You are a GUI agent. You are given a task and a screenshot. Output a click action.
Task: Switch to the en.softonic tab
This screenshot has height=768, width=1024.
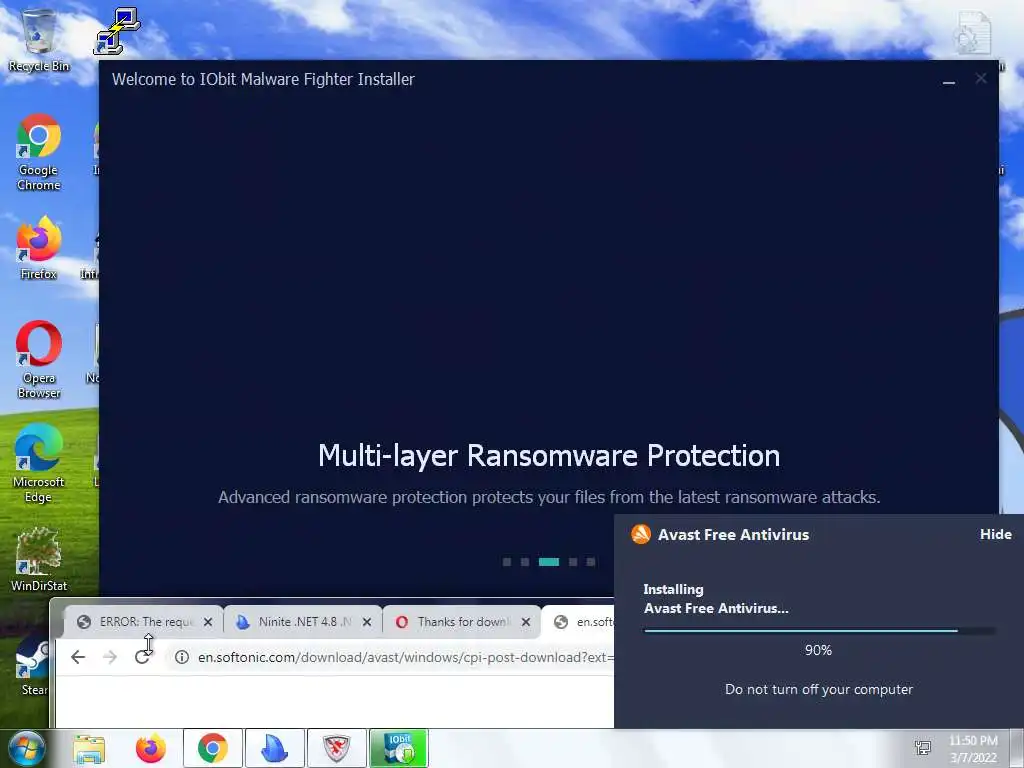point(579,622)
